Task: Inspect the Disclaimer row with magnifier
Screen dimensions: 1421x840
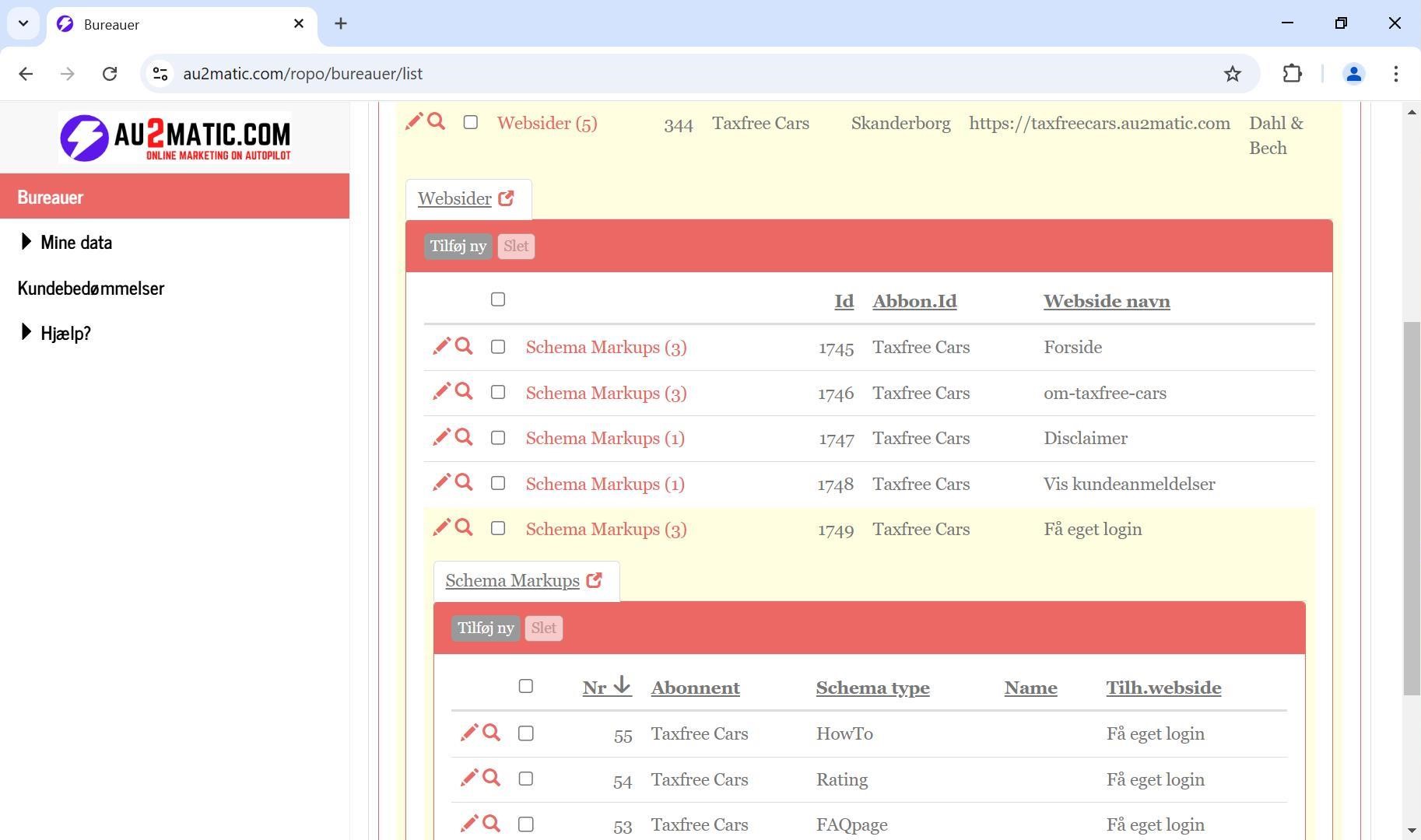Action: click(464, 437)
